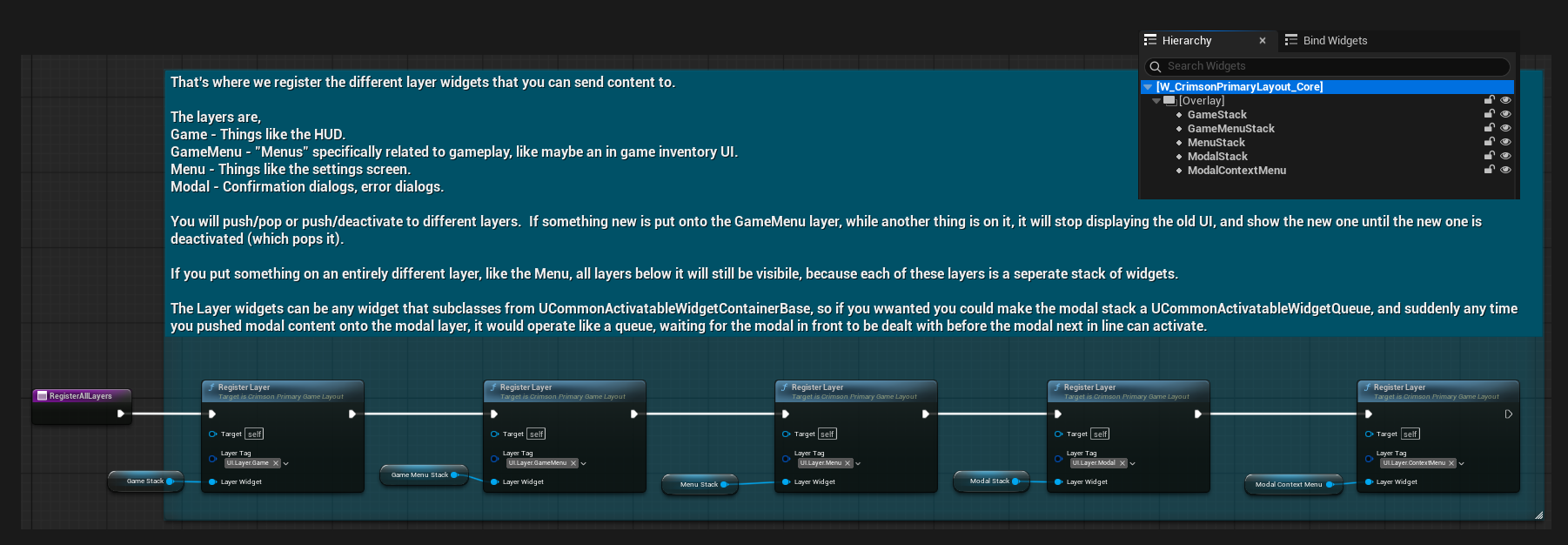Toggle the lock icon on GameMenuStack

pos(1489,128)
